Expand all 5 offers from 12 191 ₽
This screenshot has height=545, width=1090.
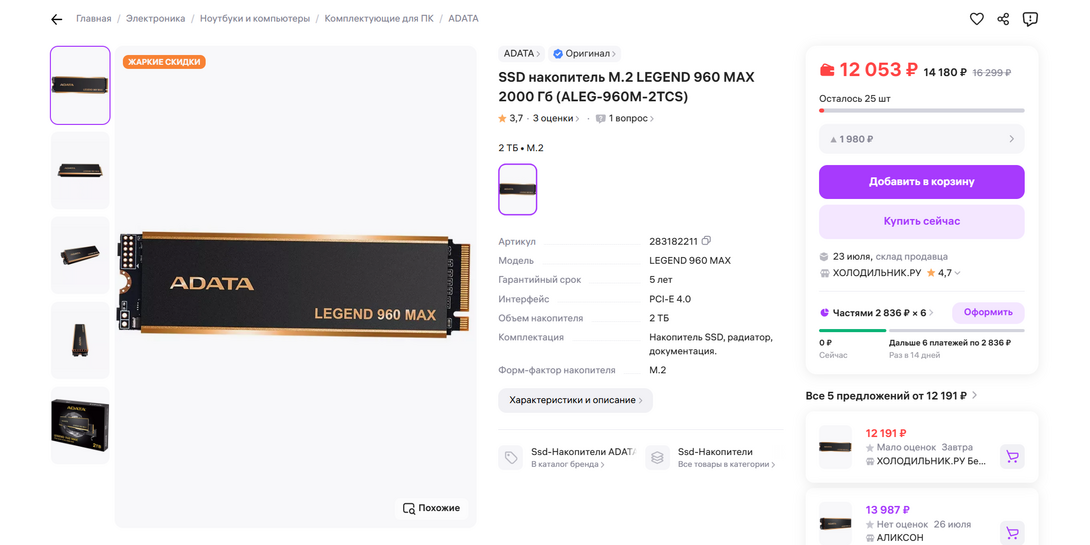tap(892, 396)
